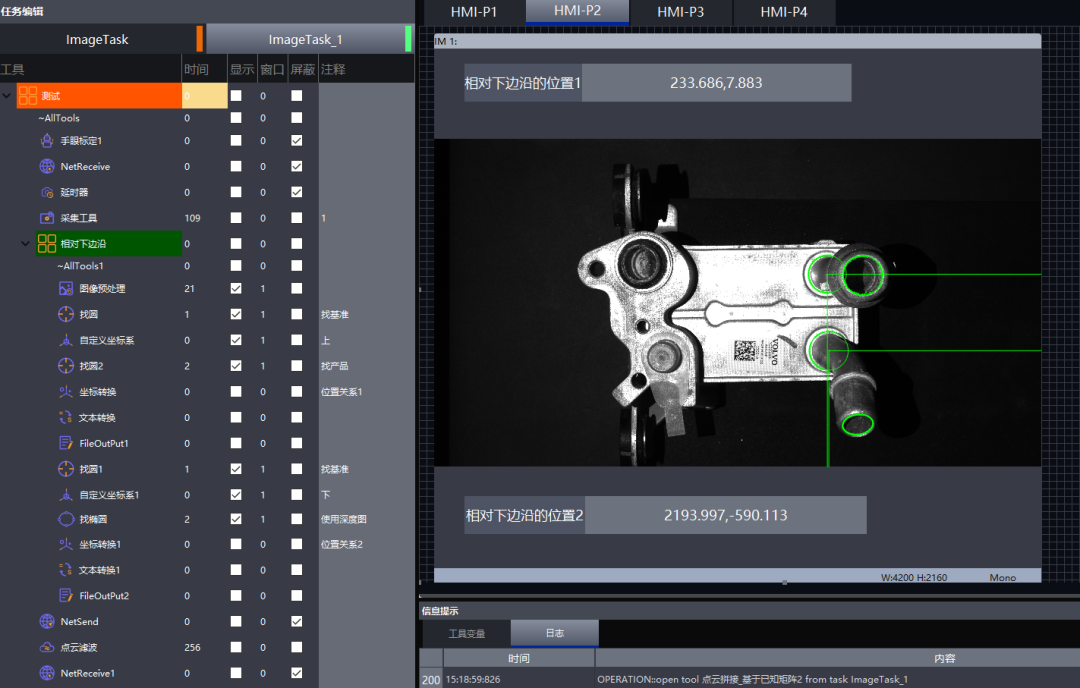Select the 点云滤波 cloud icon
1080x688 pixels.
coord(46,648)
